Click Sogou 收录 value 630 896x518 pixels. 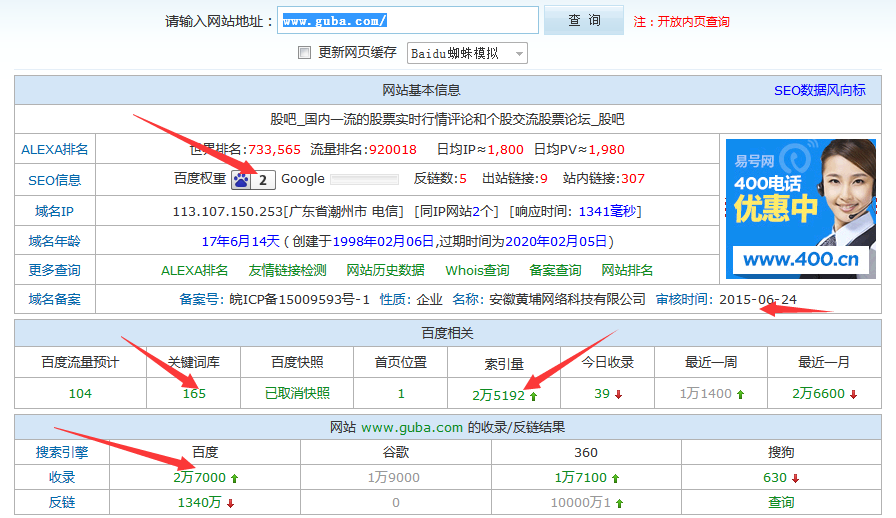[775, 477]
